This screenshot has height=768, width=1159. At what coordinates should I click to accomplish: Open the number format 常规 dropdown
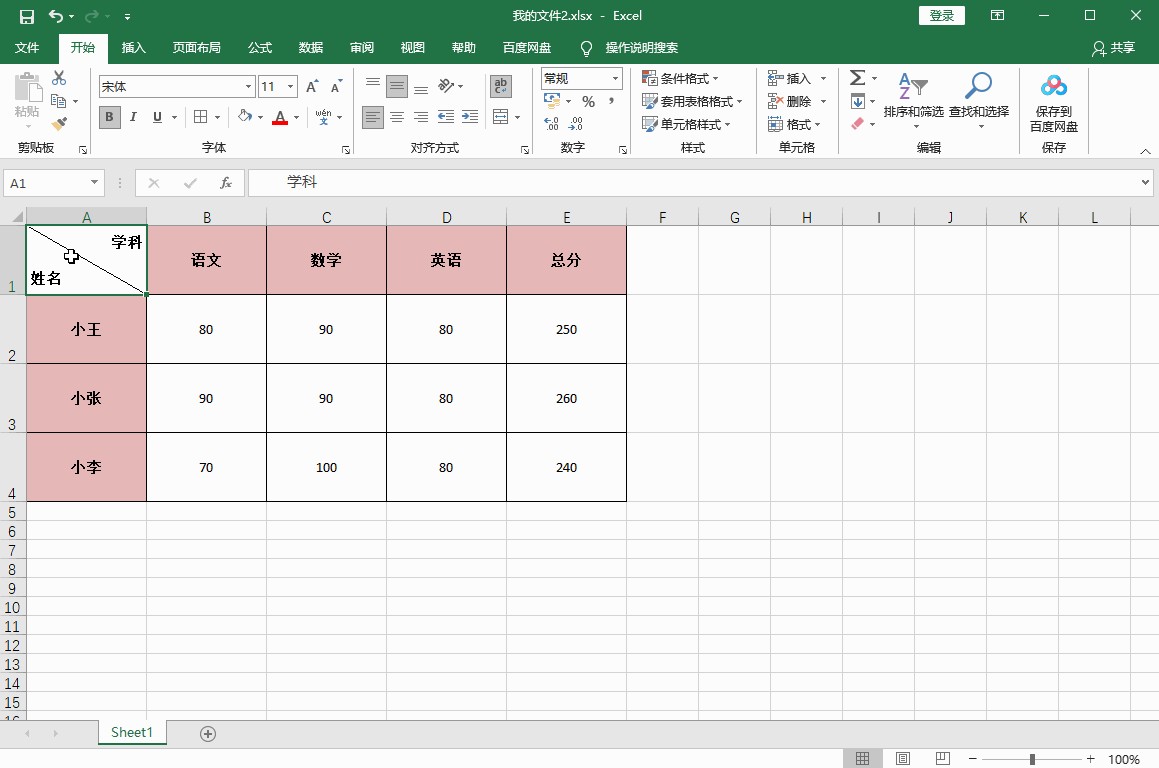pyautogui.click(x=615, y=78)
